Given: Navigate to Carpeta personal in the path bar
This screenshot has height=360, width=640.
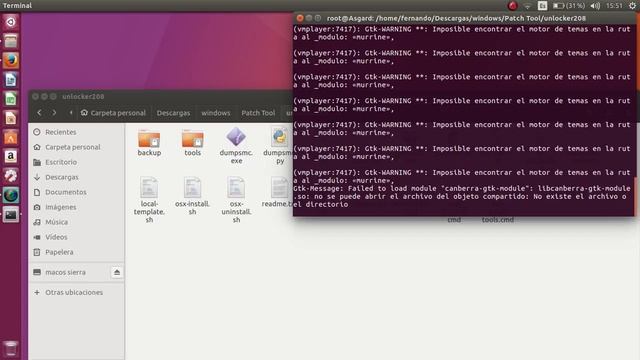Looking at the screenshot, I should [113, 113].
